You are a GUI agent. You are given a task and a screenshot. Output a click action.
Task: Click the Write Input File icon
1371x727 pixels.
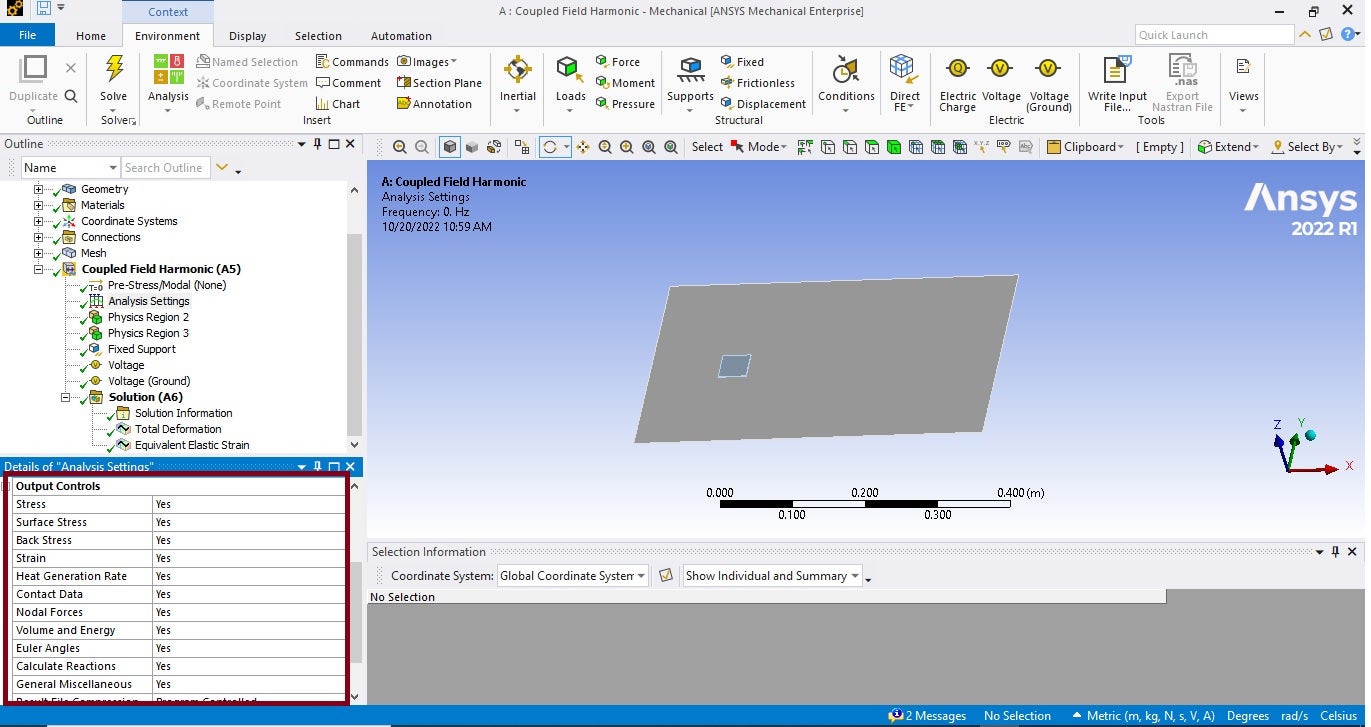click(x=1116, y=70)
